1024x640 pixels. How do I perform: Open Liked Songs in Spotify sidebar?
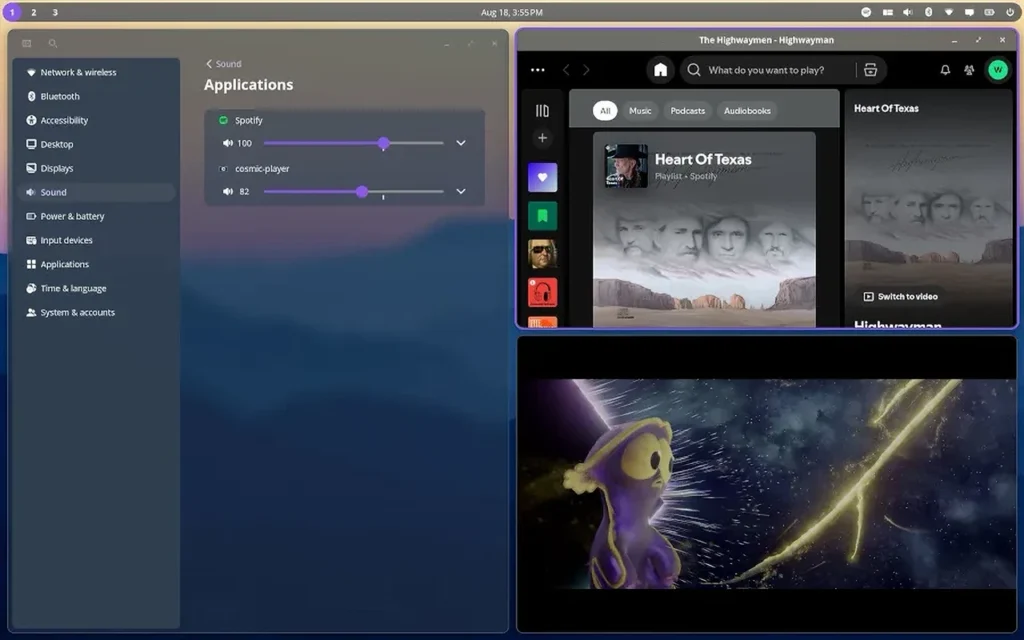[x=542, y=178]
